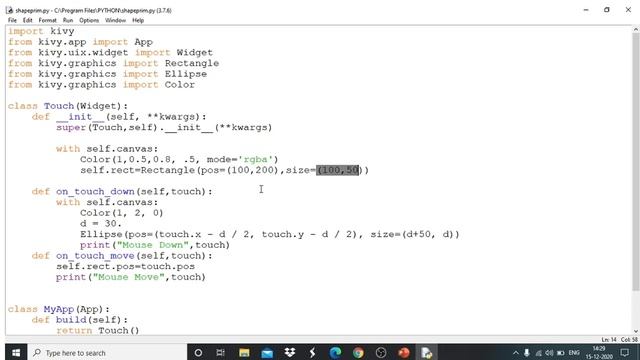Click 'on_touch_down' function name

click(x=95, y=191)
